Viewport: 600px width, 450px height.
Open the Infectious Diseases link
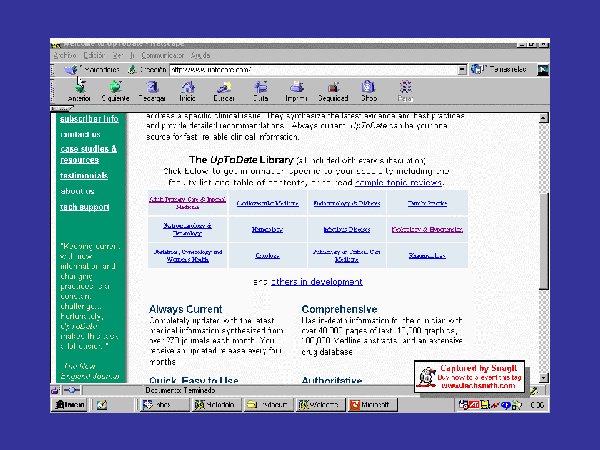(347, 229)
